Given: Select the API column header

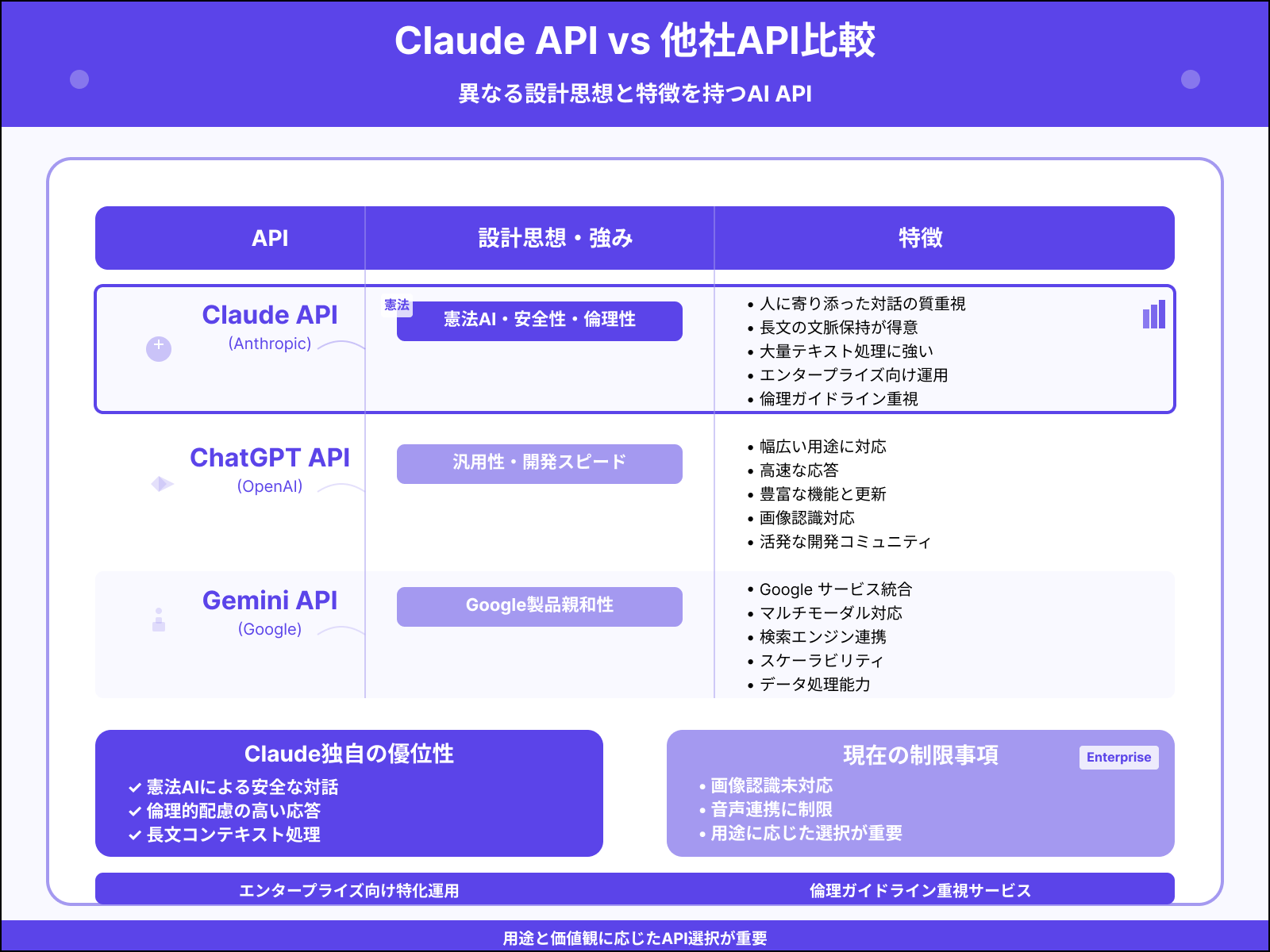Looking at the screenshot, I should tap(270, 237).
